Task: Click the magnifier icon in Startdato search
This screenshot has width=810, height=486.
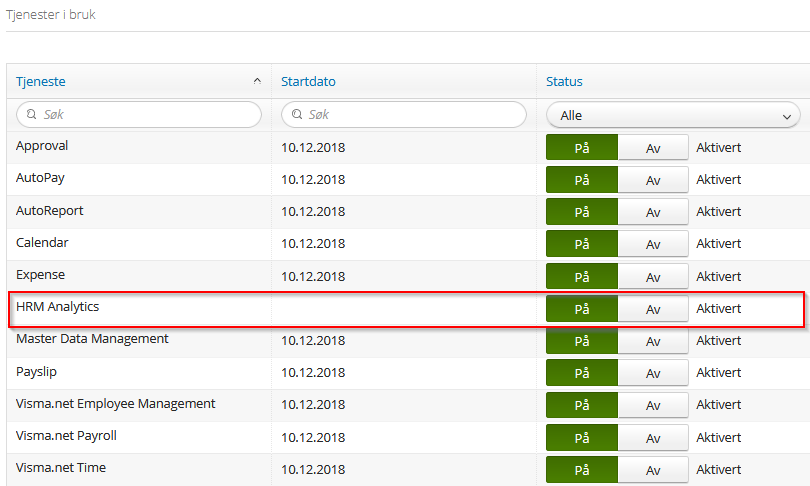Action: tap(297, 114)
